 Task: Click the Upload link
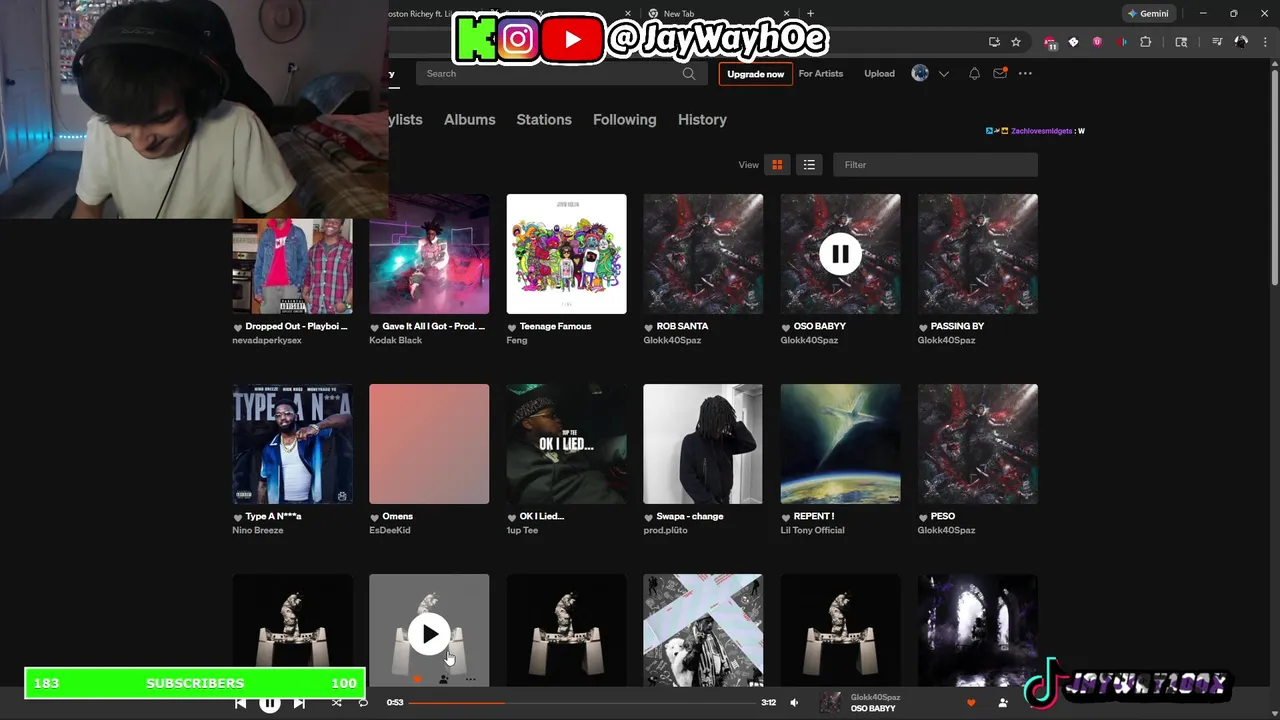click(880, 73)
